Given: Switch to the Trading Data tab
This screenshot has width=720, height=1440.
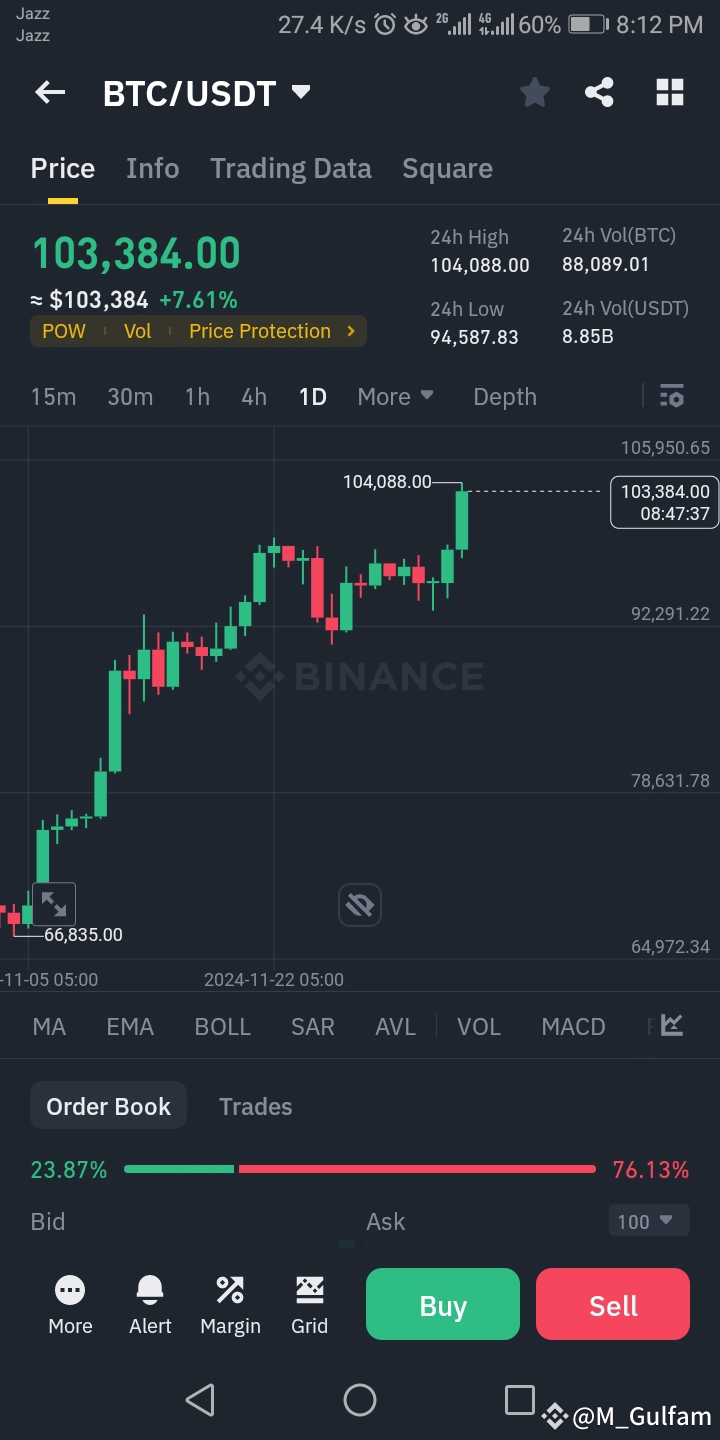Looking at the screenshot, I should [291, 168].
